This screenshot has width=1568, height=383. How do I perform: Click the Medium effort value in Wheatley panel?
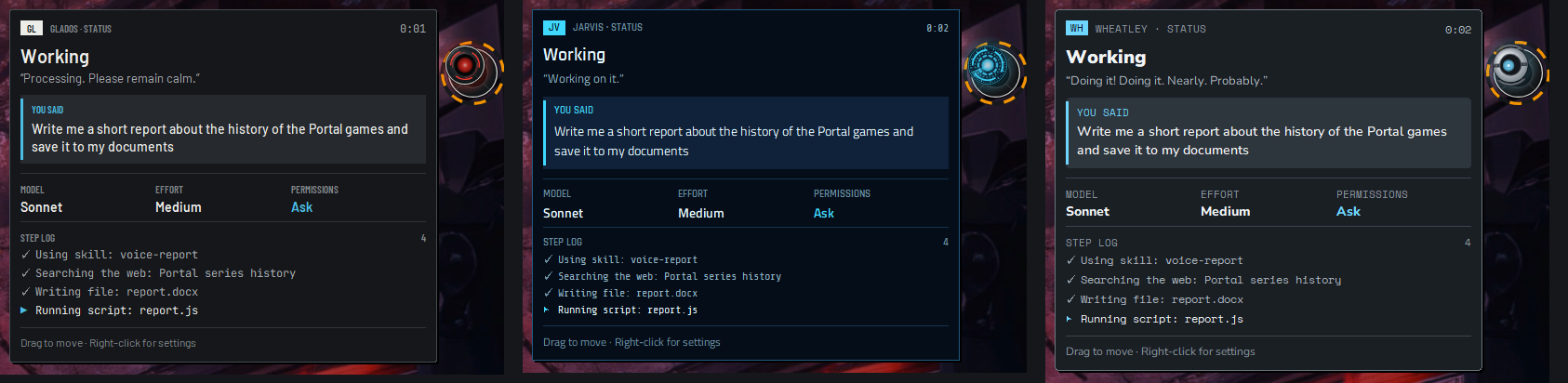(1226, 211)
